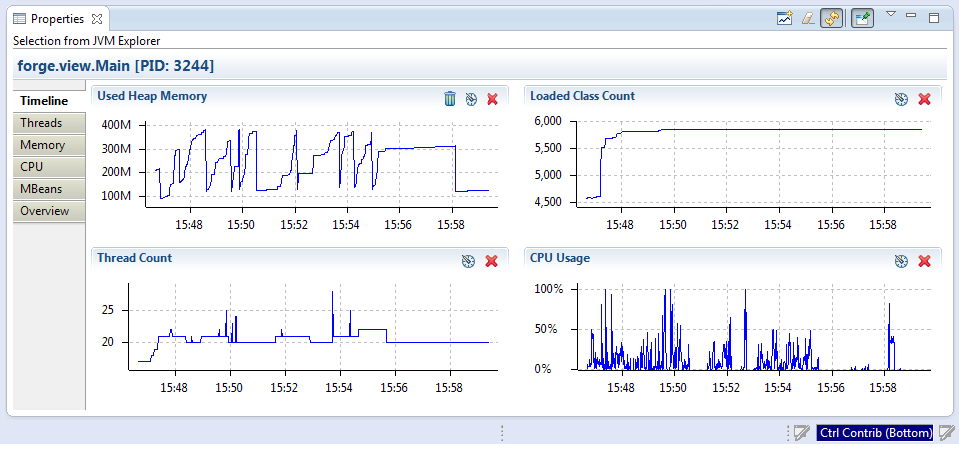Delete the Thread Count chart

tap(491, 260)
